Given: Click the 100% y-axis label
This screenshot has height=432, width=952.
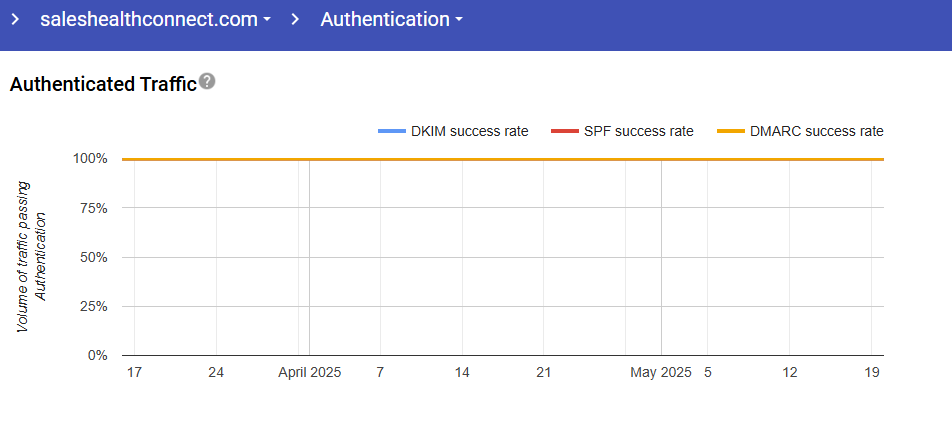Looking at the screenshot, I should (90, 159).
